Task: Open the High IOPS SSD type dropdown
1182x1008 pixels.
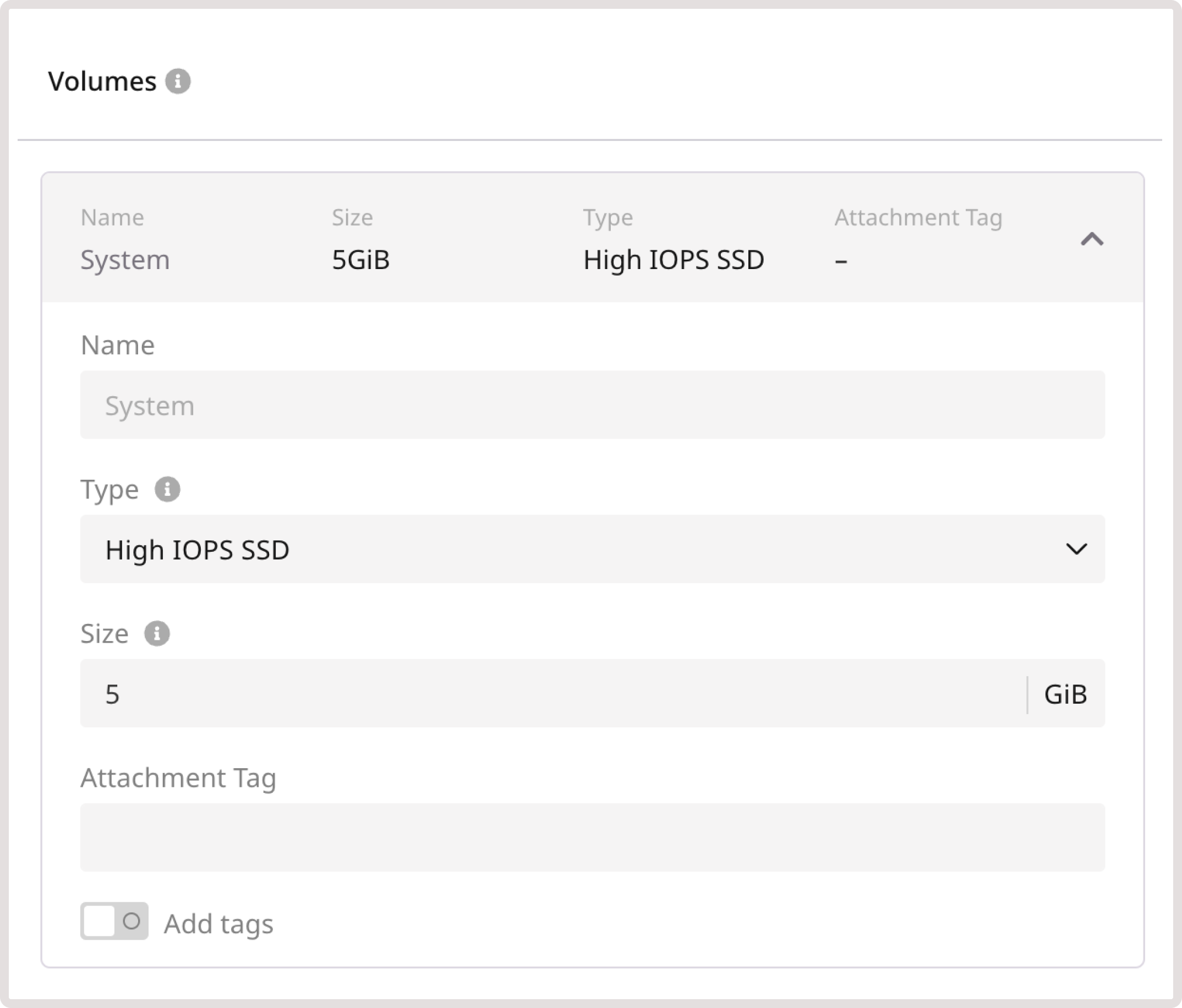Action: [x=592, y=550]
